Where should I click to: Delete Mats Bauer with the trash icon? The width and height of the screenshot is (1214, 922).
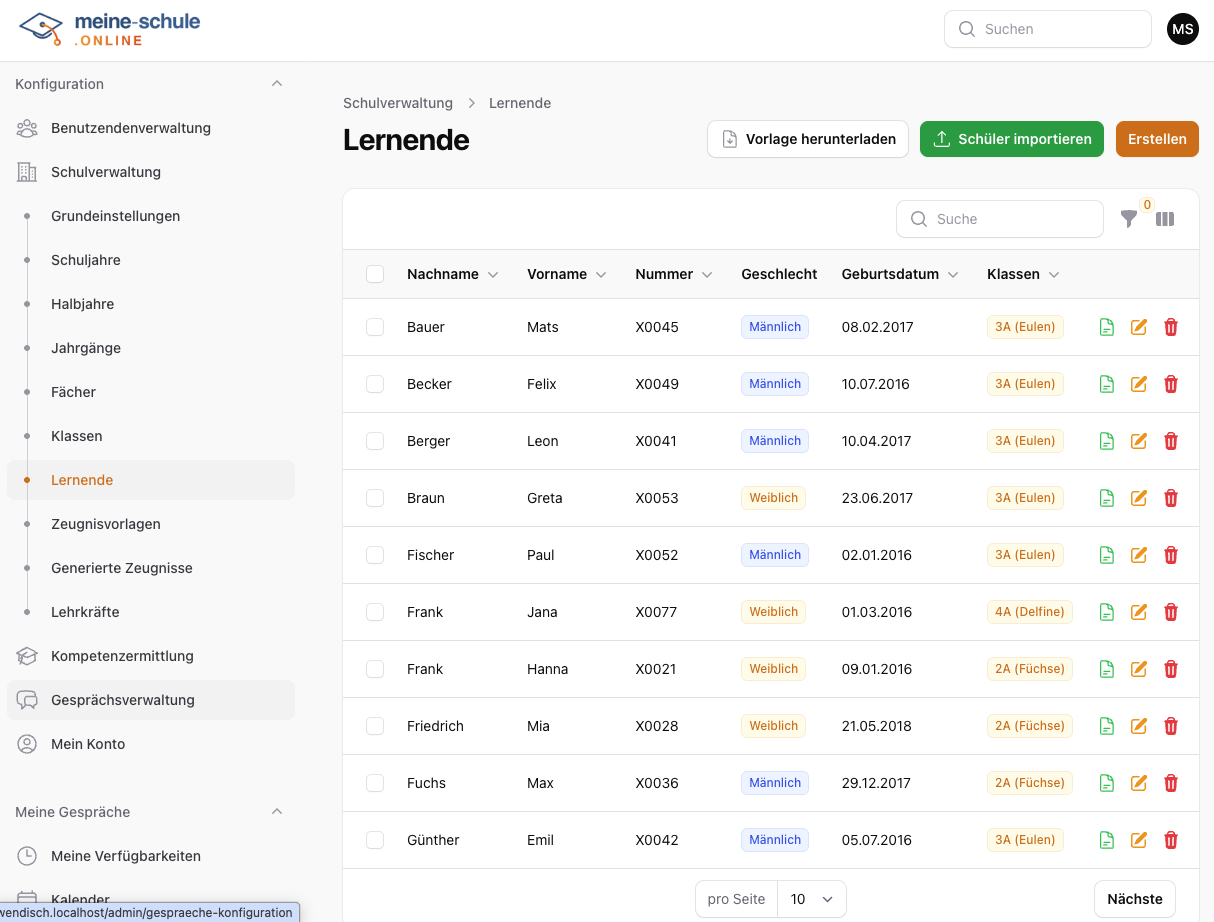coord(1171,327)
